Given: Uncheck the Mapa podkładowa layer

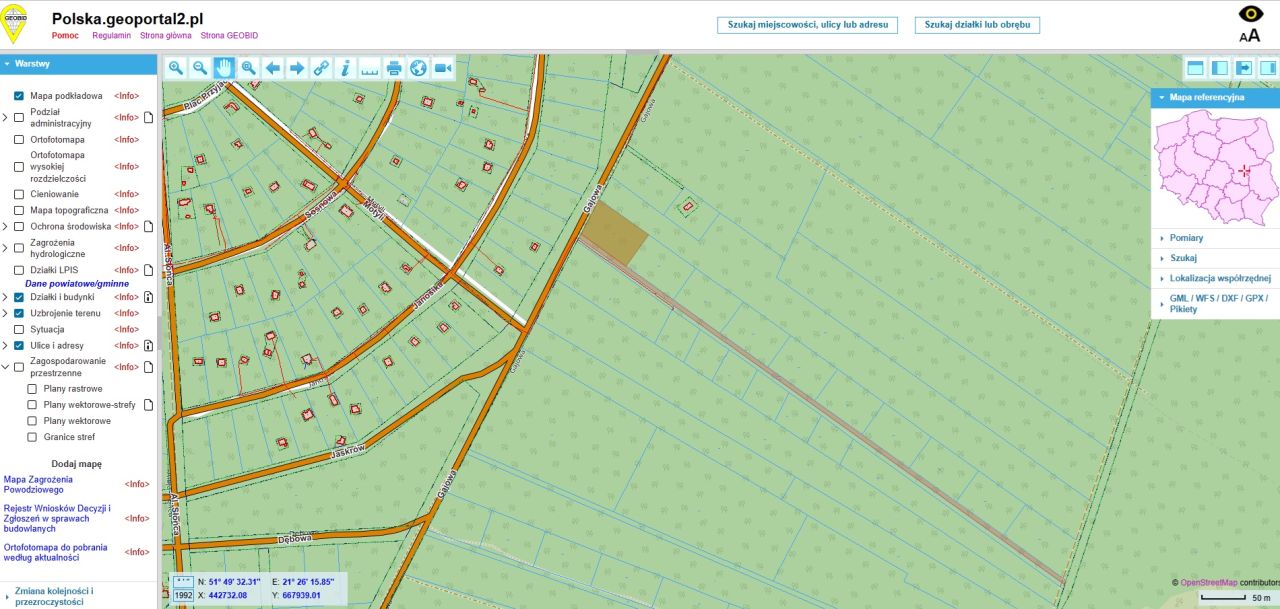Looking at the screenshot, I should (x=19, y=96).
